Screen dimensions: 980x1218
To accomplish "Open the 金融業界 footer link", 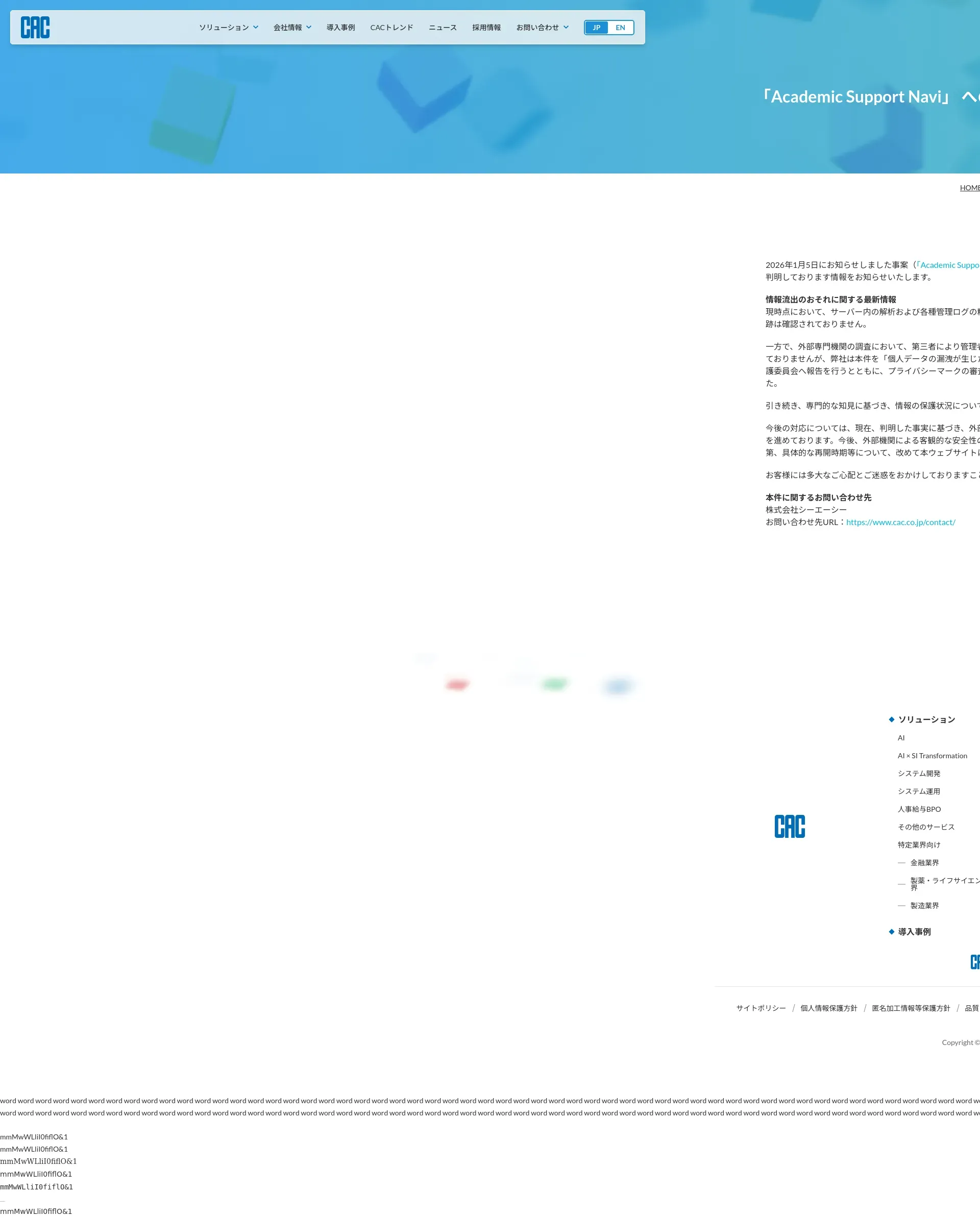I will pyautogui.click(x=924, y=863).
